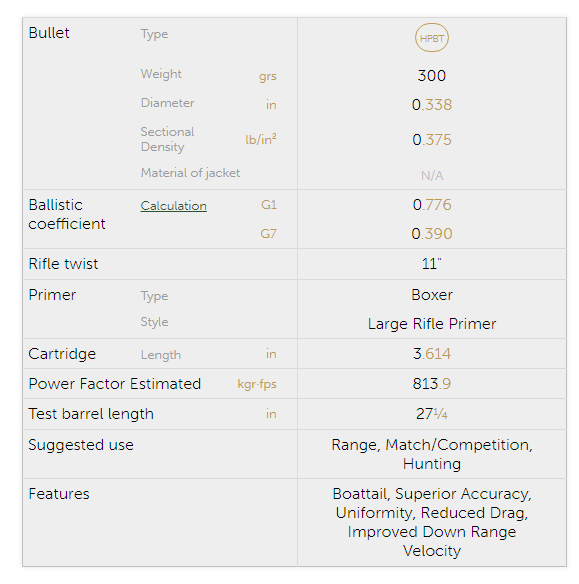
Task: Click the grs weight unit label
Action: [x=268, y=76]
